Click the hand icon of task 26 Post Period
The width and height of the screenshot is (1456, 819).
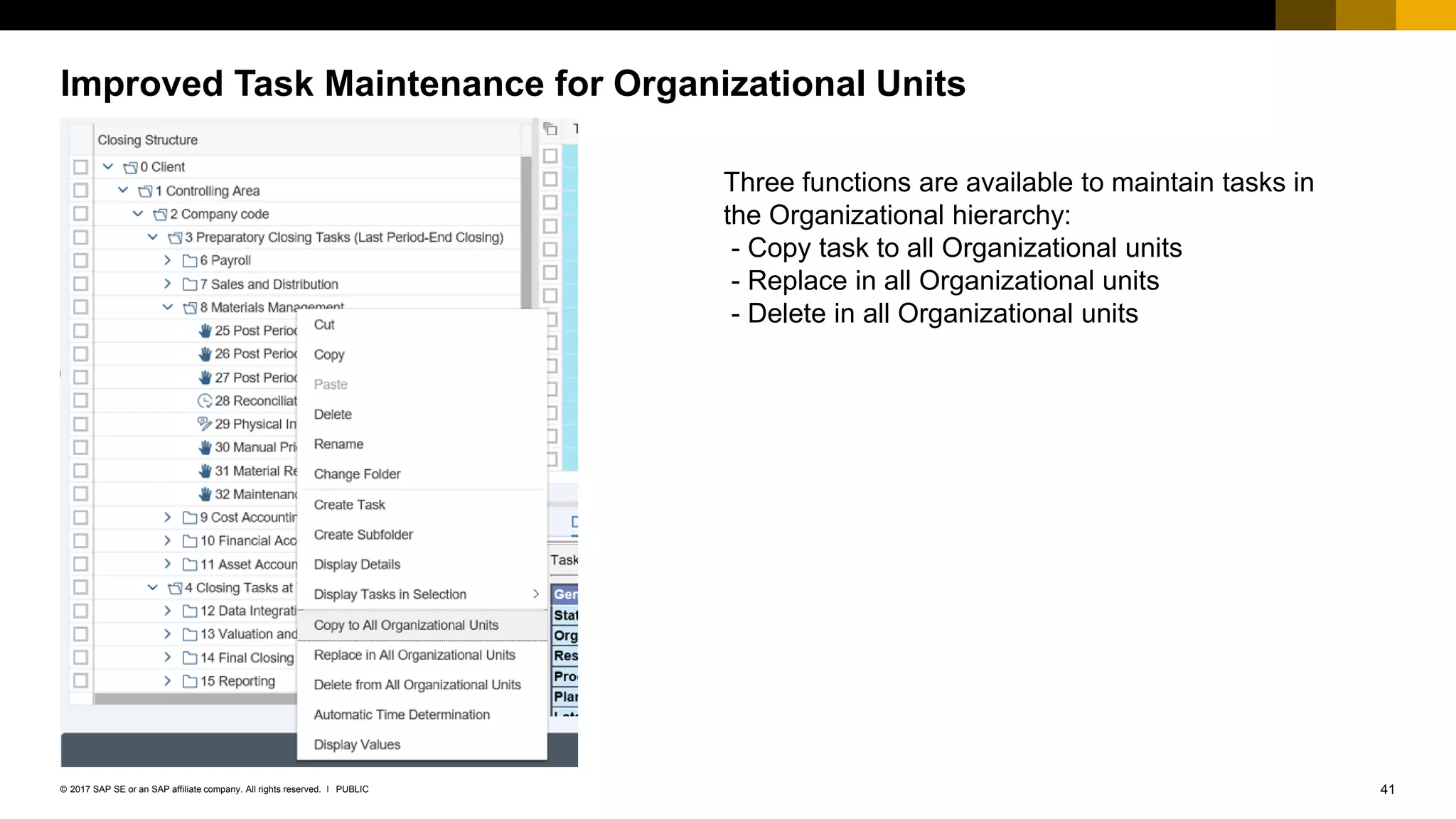205,354
